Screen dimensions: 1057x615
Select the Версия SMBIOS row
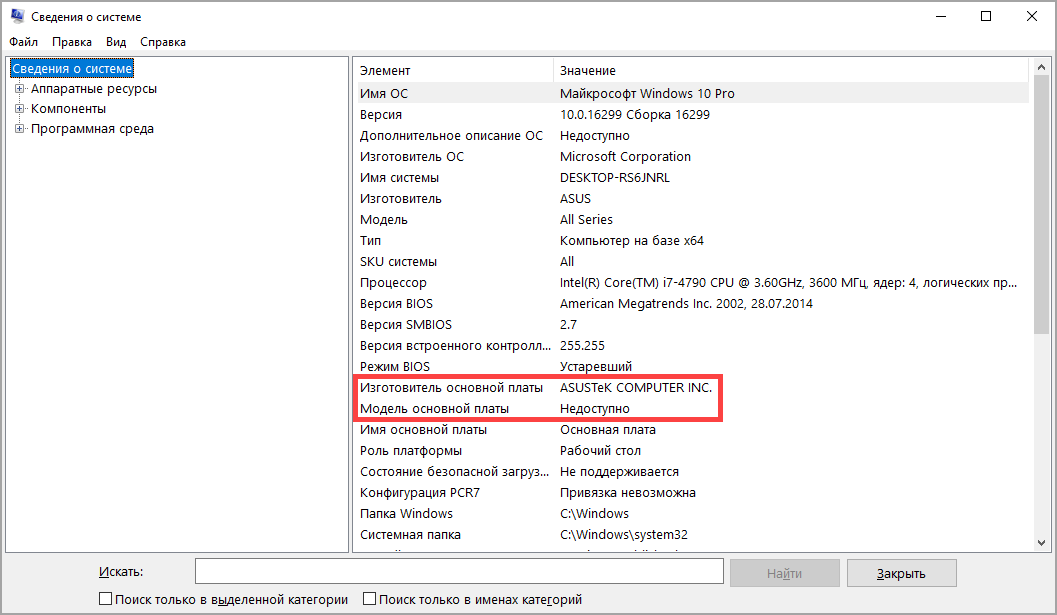(x=692, y=324)
